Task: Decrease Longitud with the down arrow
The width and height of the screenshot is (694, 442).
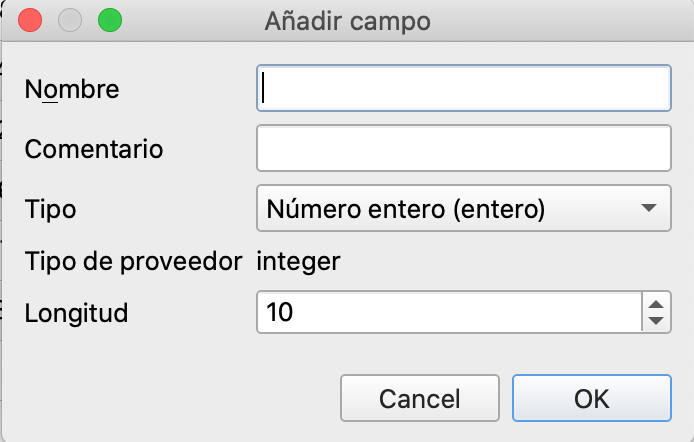Action: pyautogui.click(x=656, y=321)
